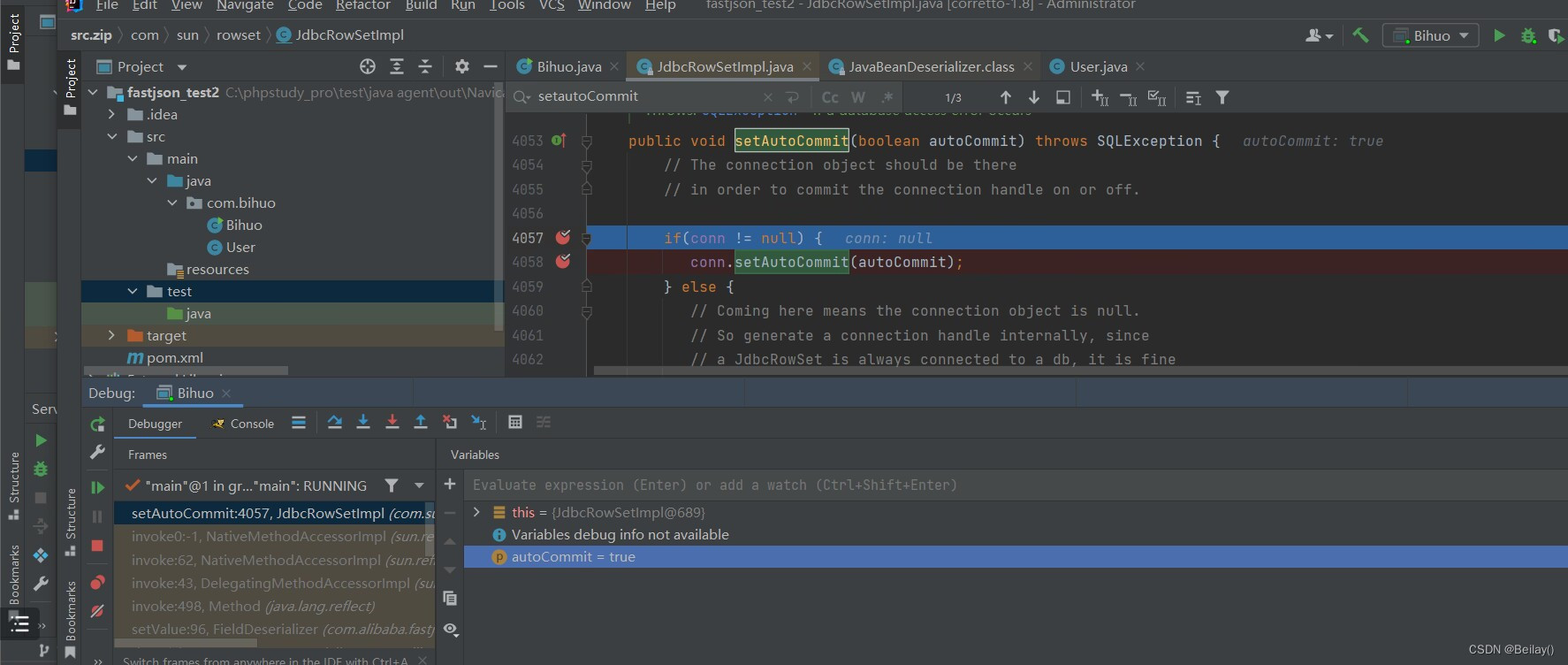
Task: Select invoke0:-1 NativeMethodAccessorImpl frame
Action: click(x=275, y=536)
